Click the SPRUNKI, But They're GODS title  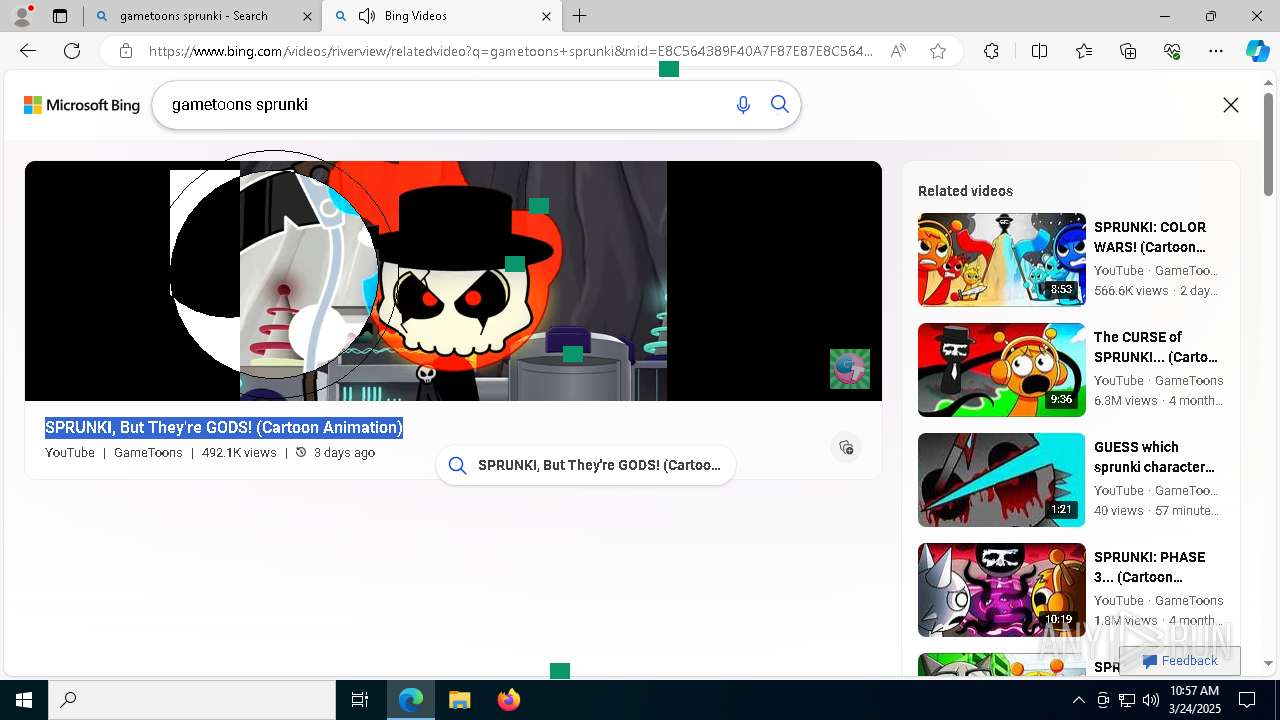point(224,427)
